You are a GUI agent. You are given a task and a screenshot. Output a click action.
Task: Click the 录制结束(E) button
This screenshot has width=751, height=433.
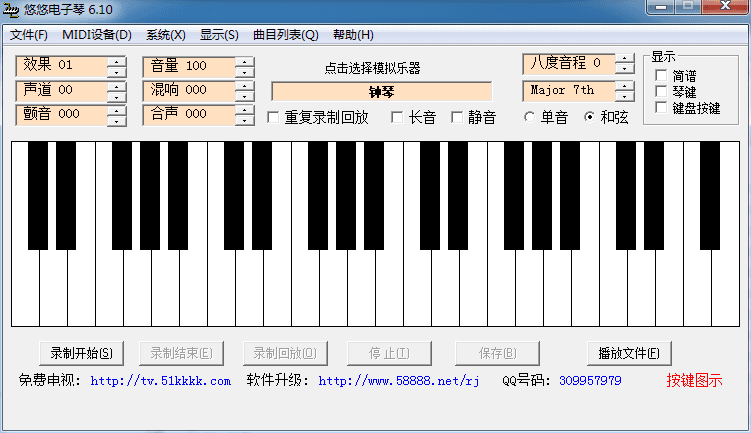click(x=182, y=353)
